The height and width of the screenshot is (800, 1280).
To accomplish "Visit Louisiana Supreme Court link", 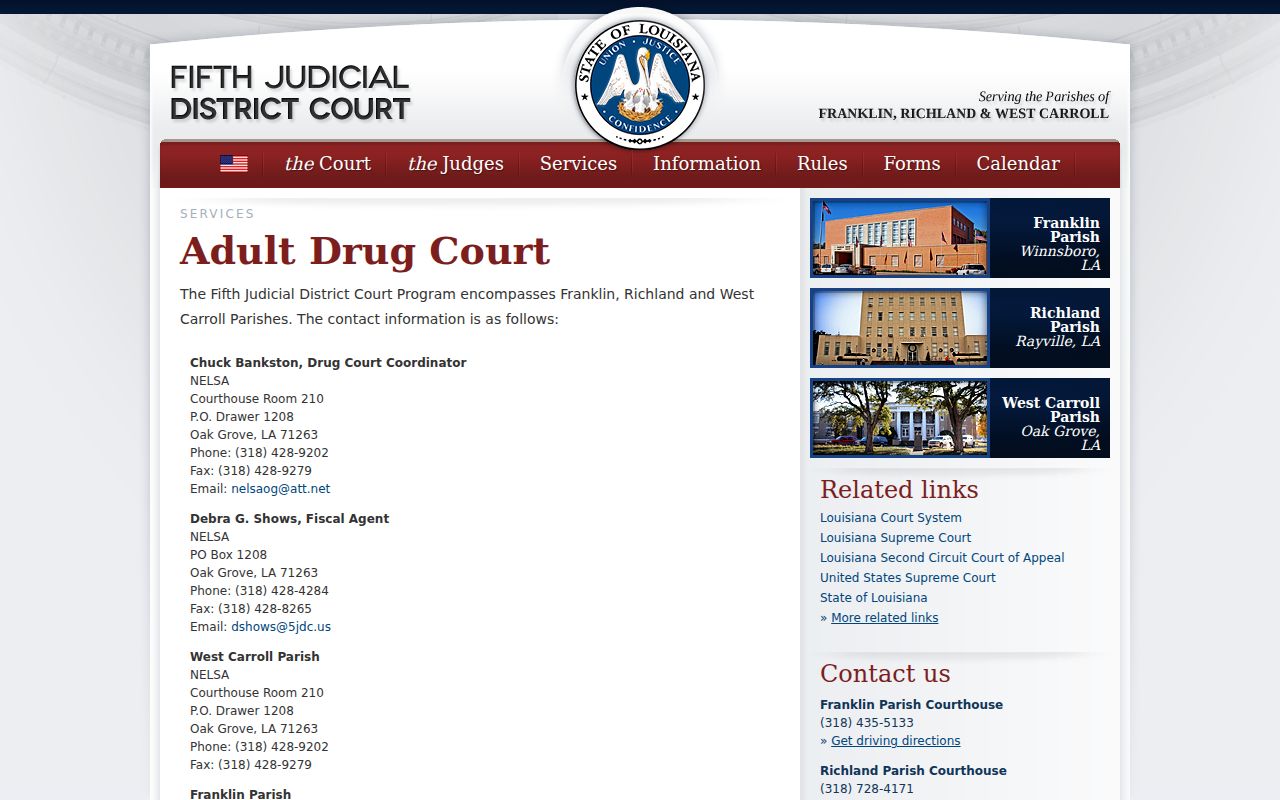I will coord(896,538).
